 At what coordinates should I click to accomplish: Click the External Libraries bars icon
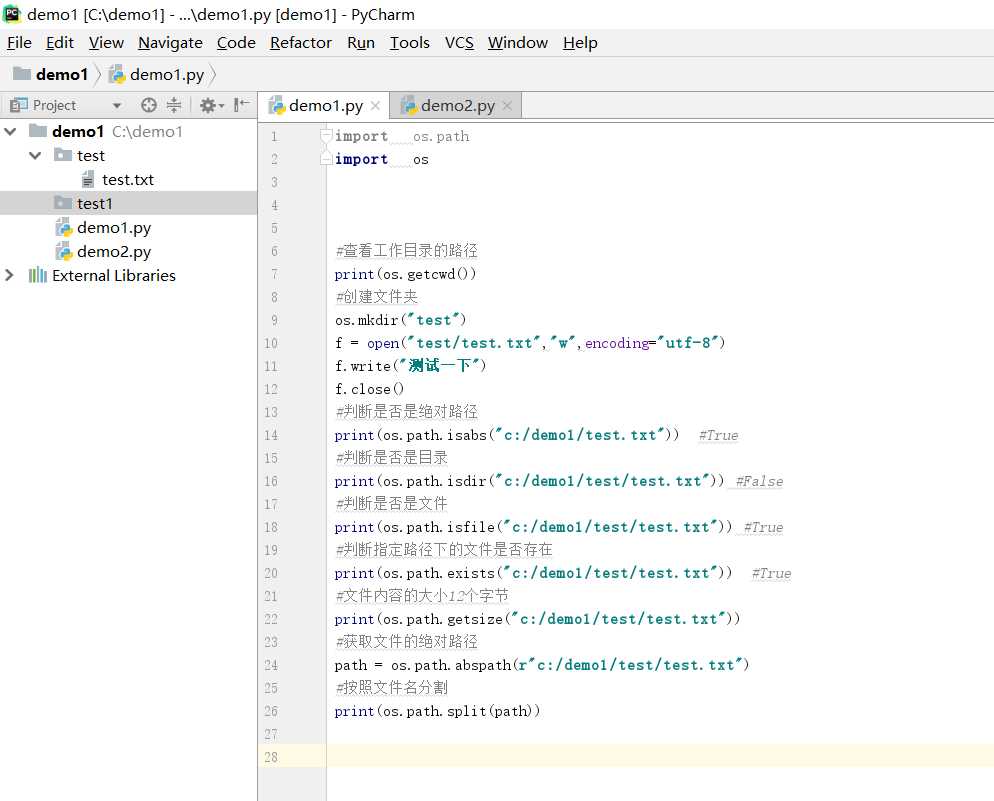coord(37,275)
